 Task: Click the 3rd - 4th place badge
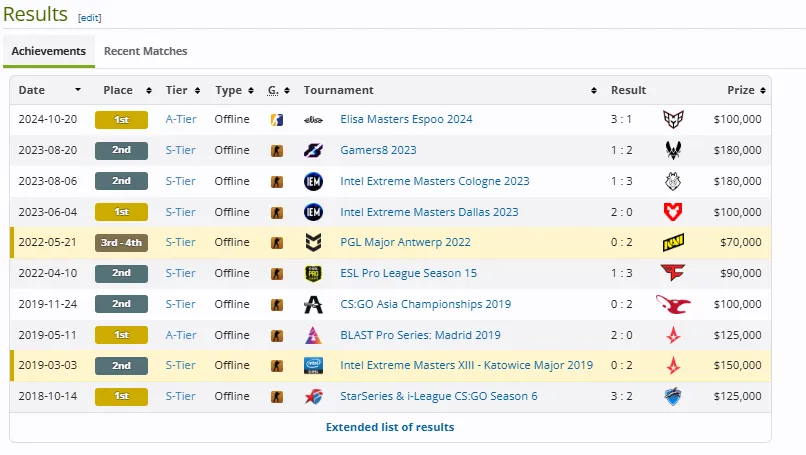tap(121, 243)
